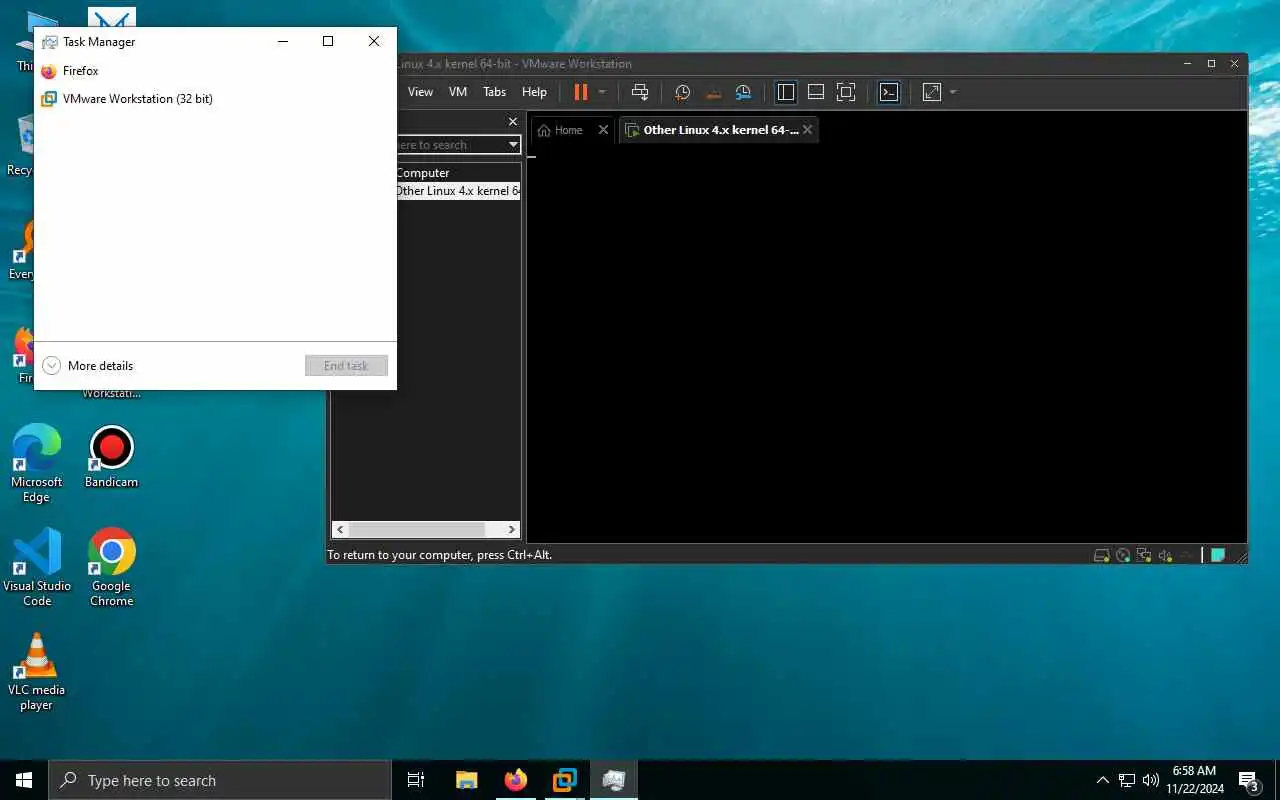The height and width of the screenshot is (800, 1280).
Task: Click the taskbar search box
Action: tap(220, 780)
